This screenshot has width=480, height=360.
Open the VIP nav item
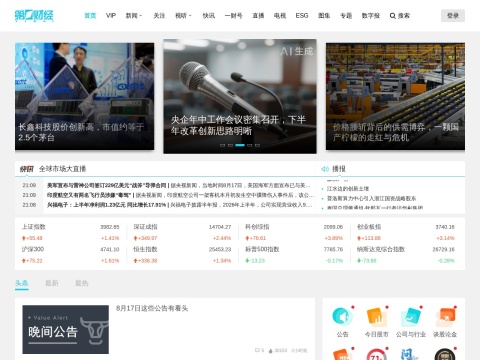pos(111,16)
